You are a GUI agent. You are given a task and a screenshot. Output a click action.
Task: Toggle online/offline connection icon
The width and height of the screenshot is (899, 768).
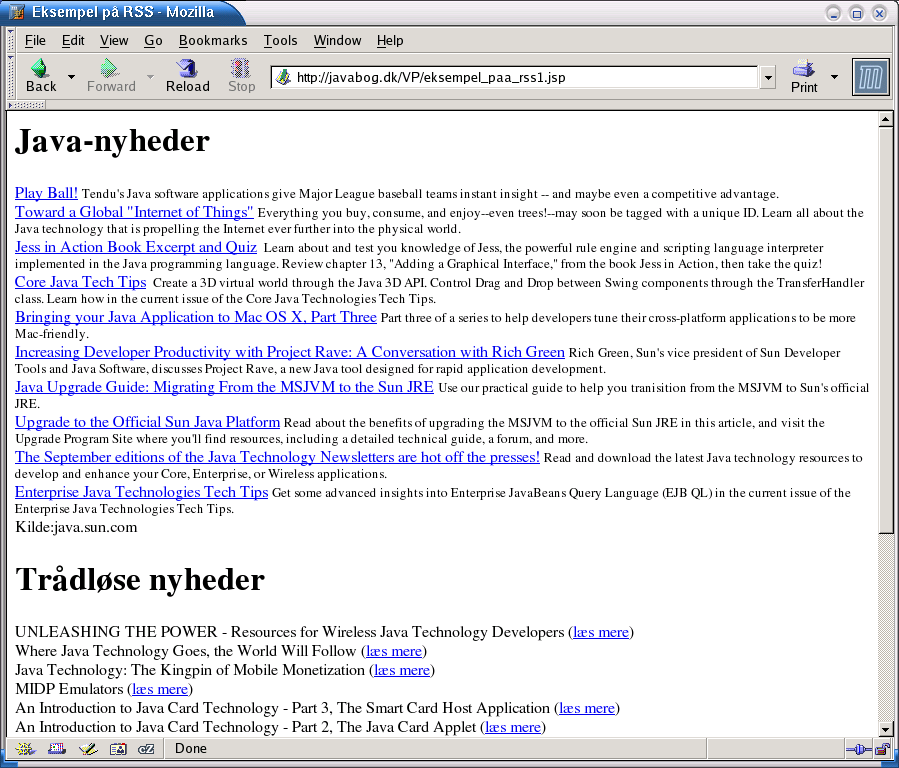857,749
